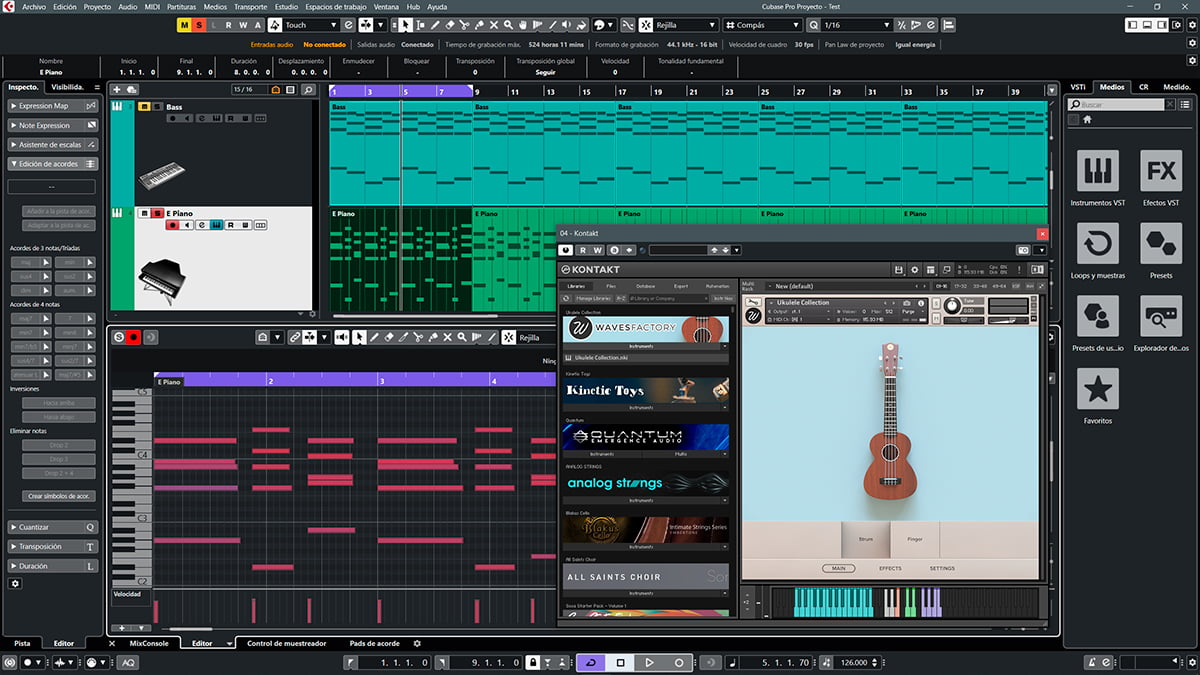
Task: Open the Compás grid type dropdown
Action: (x=763, y=25)
